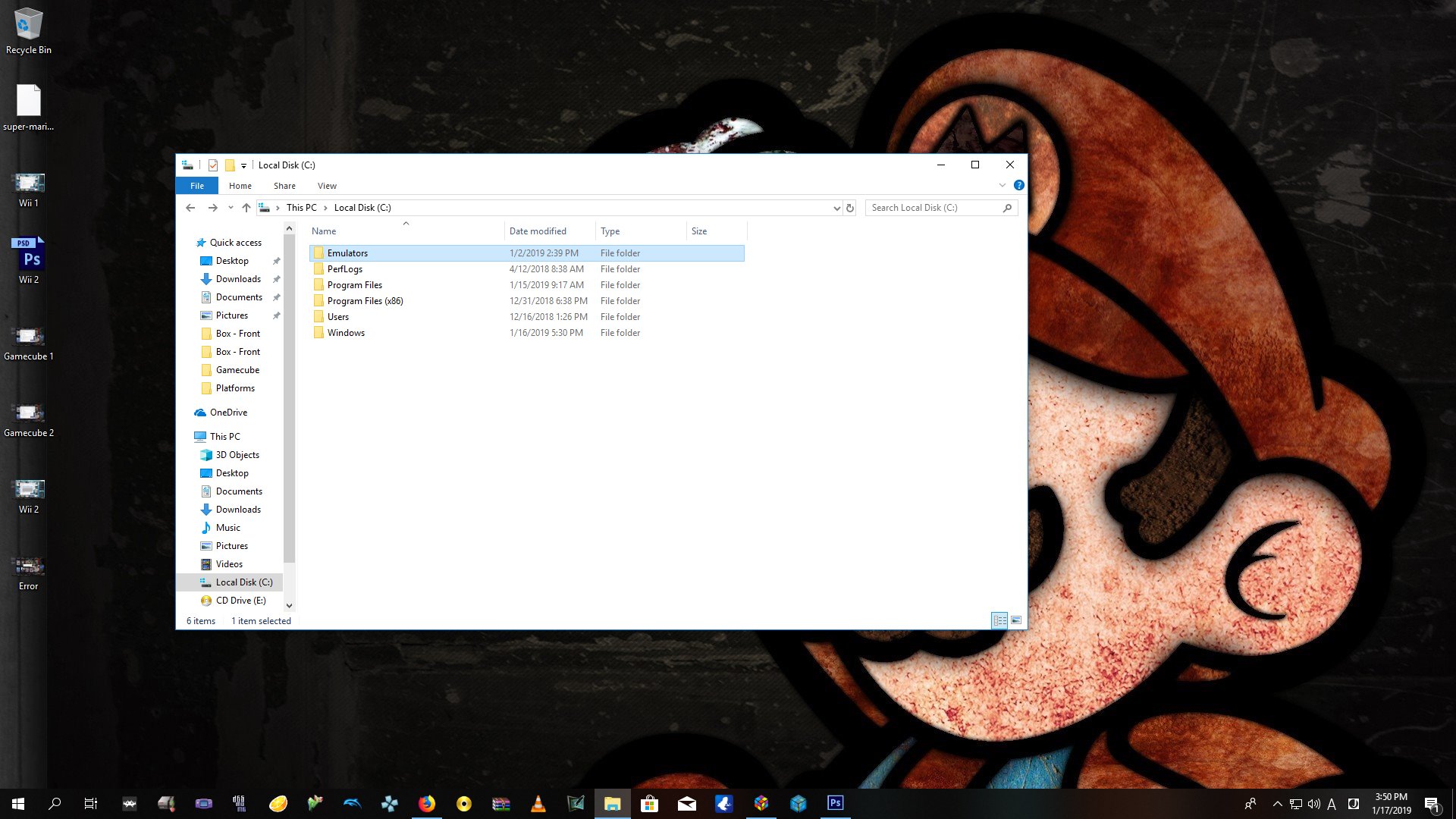Expand the ribbon with the chevron
The image size is (1456, 819).
(x=1003, y=185)
